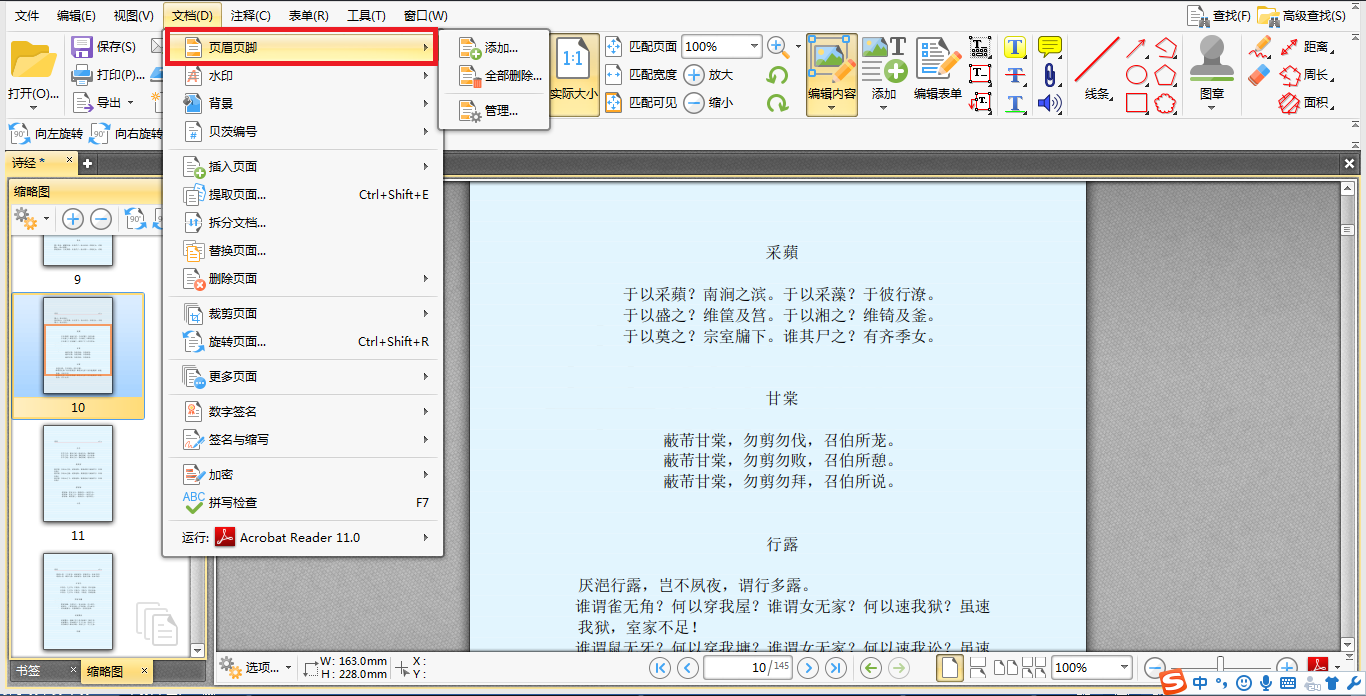Open the Comments (注释) menu
1366x696 pixels.
tap(250, 15)
